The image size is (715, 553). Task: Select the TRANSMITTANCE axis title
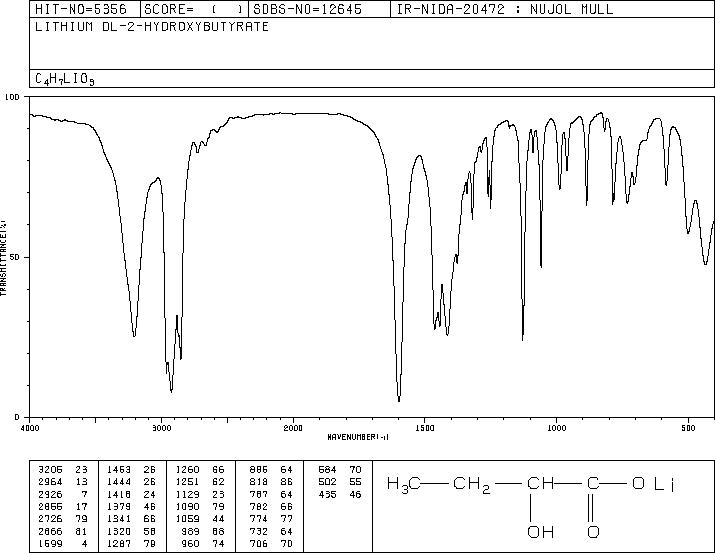pos(3,258)
